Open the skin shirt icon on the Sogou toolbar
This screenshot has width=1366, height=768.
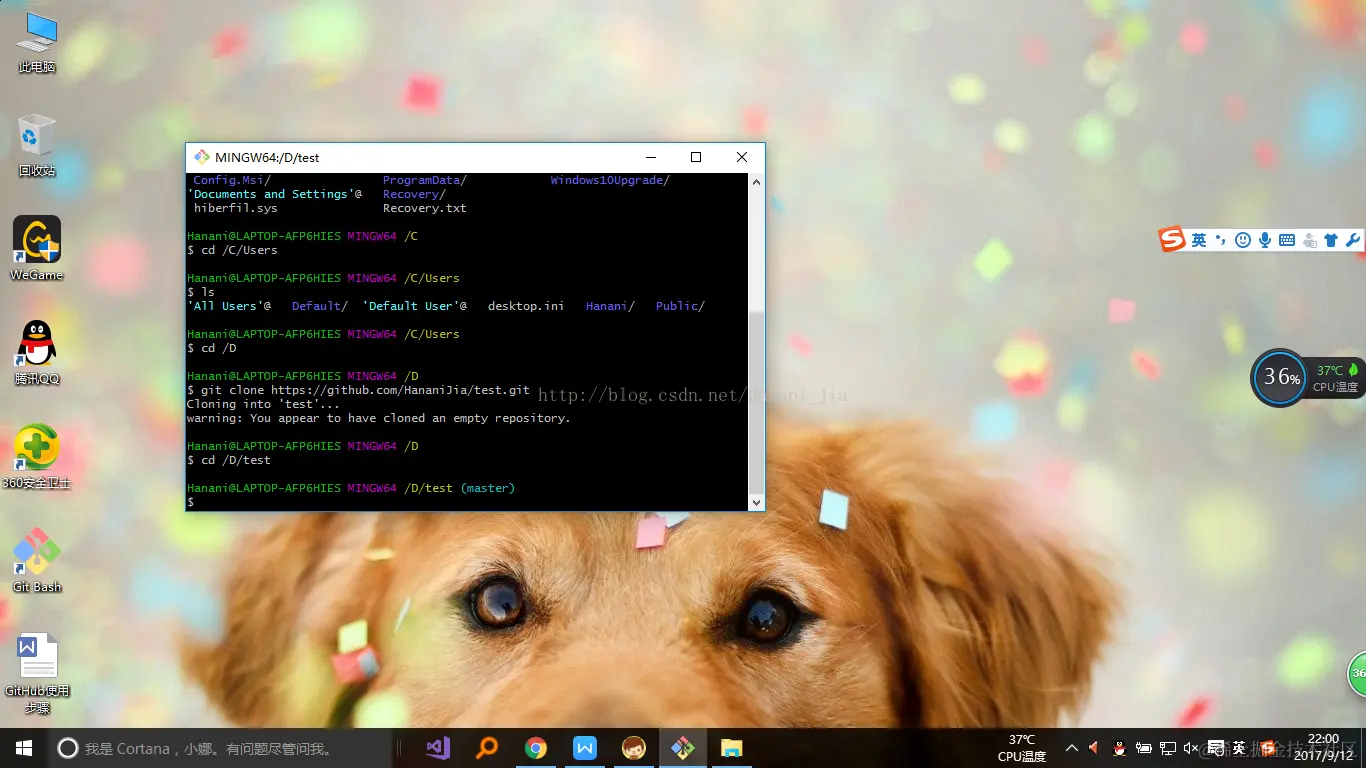(1330, 240)
